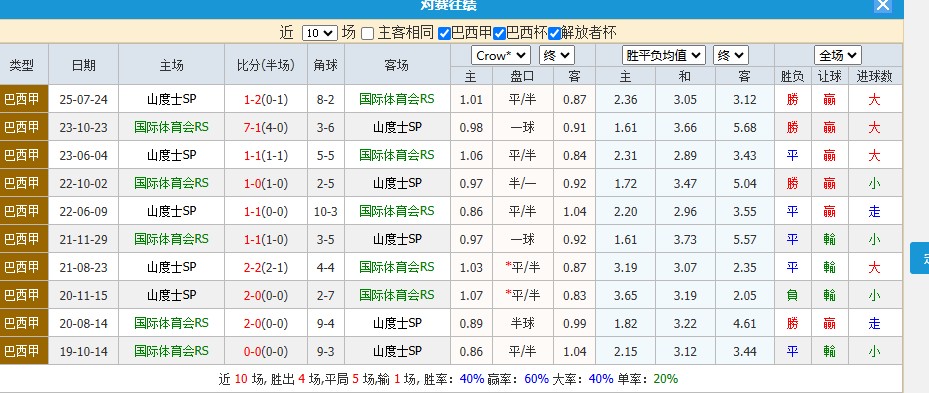This screenshot has width=929, height=393.
Task: Click the odds value 4.61
Action: pyautogui.click(x=744, y=324)
